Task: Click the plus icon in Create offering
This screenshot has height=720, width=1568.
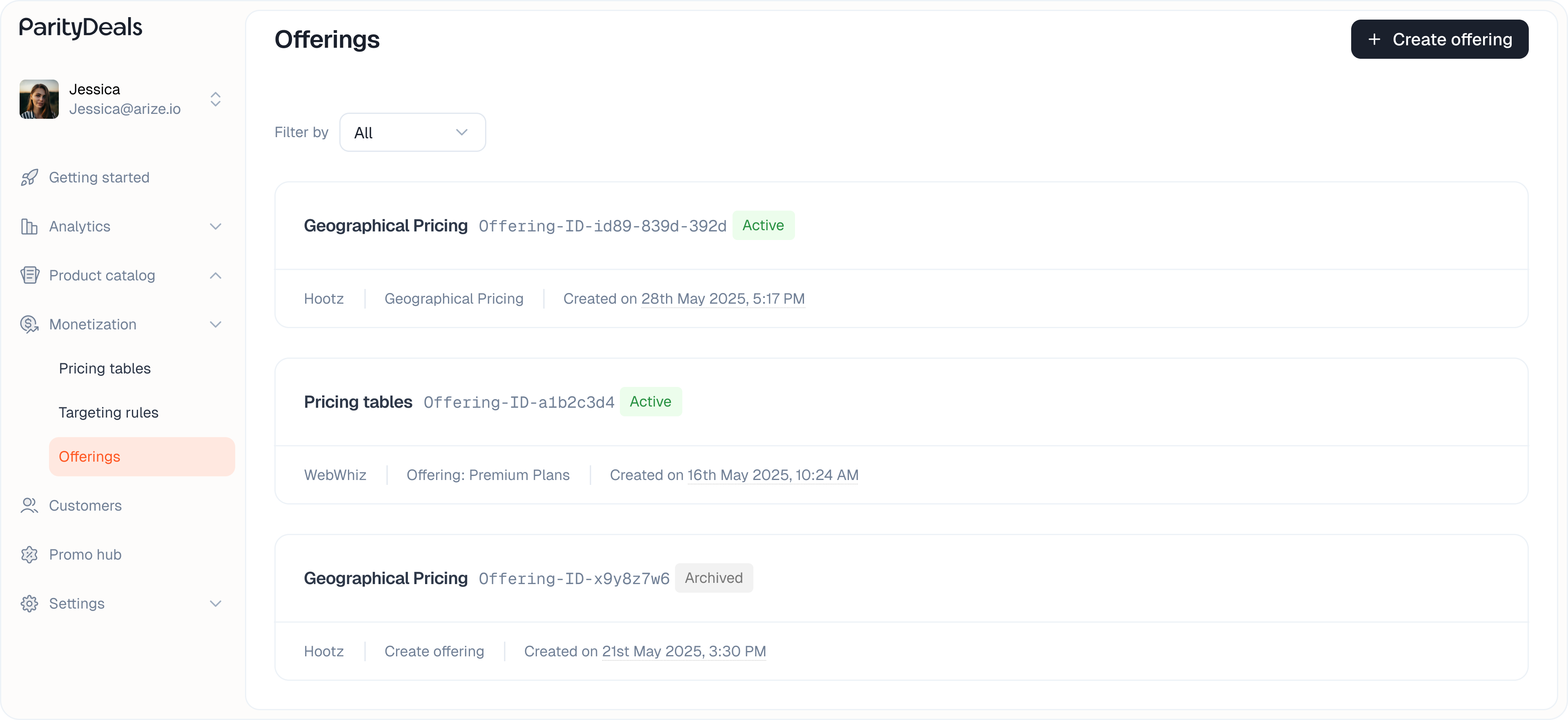Action: 1374,40
